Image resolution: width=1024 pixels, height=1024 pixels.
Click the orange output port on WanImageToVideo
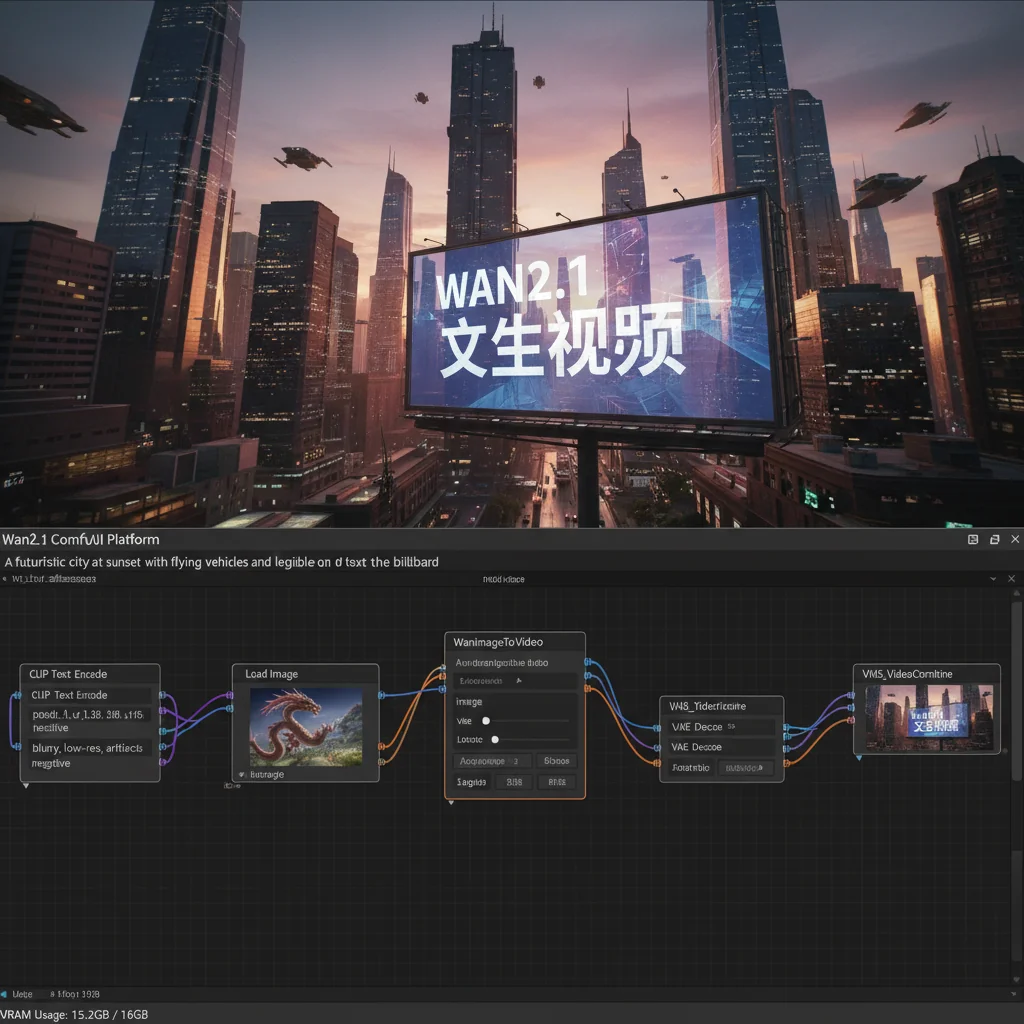coord(587,688)
